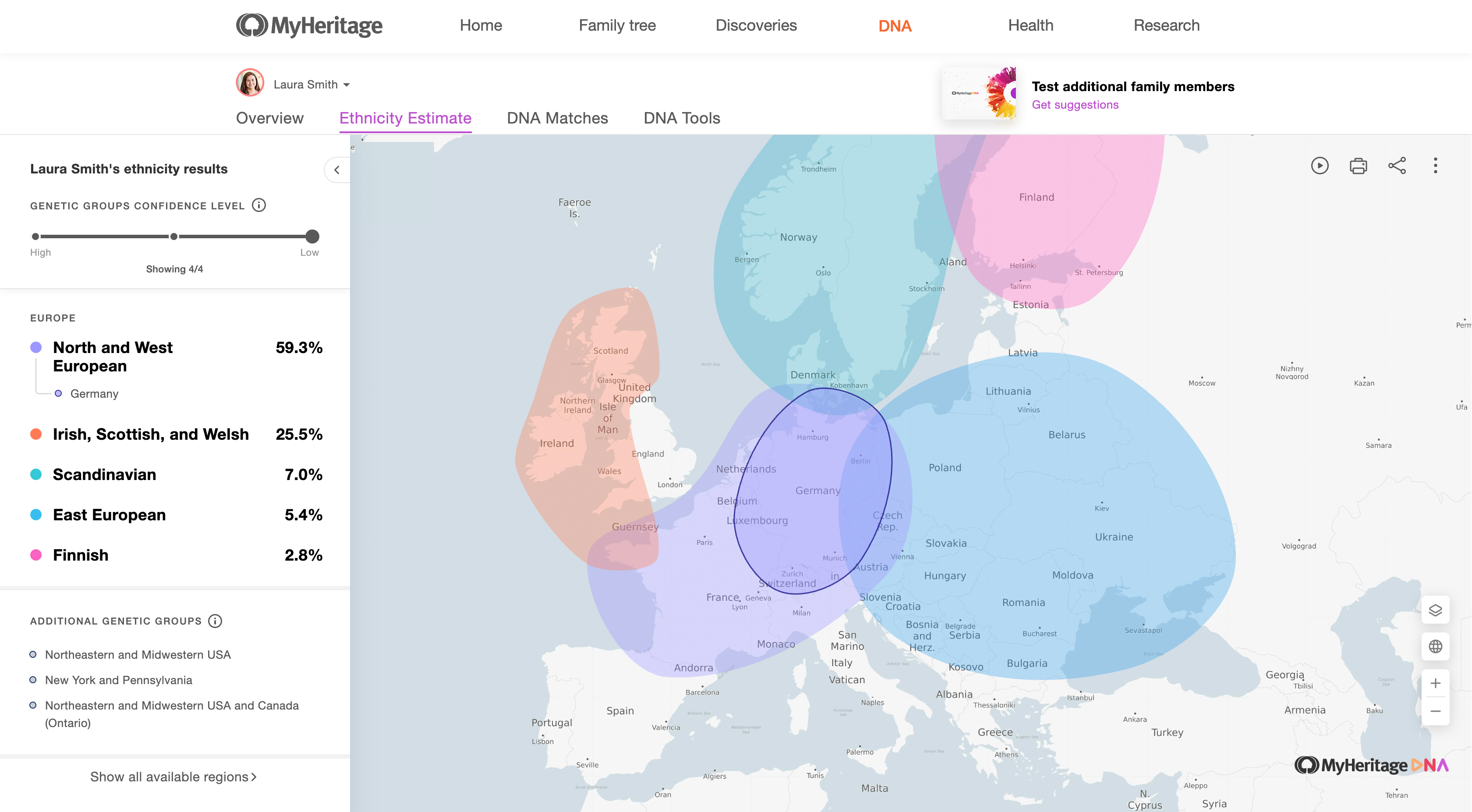1472x812 pixels.
Task: Open the three-dot more options menu
Action: tap(1436, 166)
